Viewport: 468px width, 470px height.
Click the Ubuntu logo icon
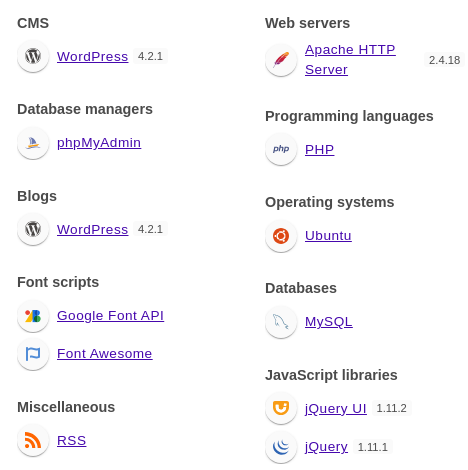tap(281, 236)
